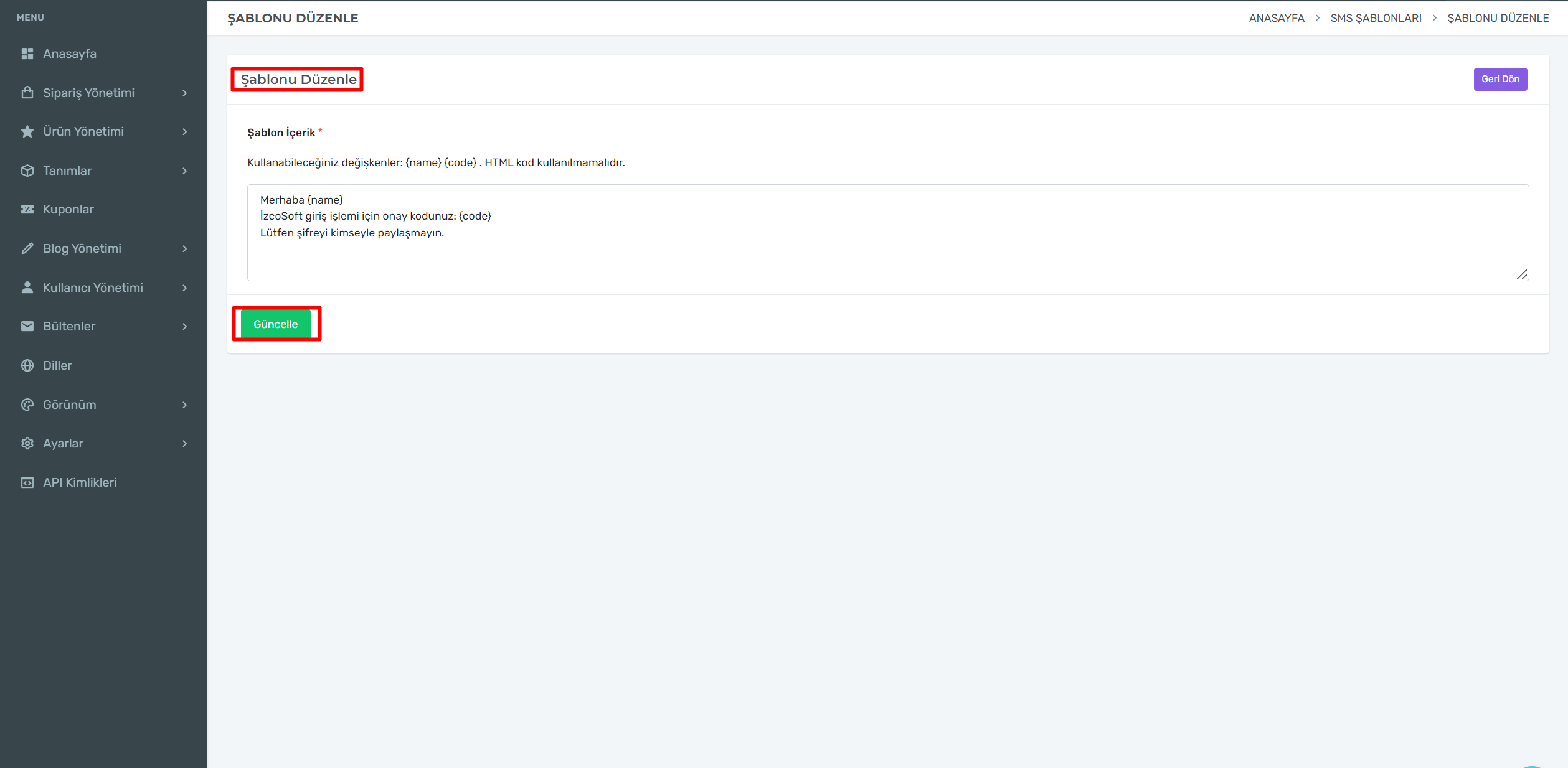1568x768 pixels.
Task: Navigate to ANASAYFA breadcrumb link
Action: (x=1276, y=18)
